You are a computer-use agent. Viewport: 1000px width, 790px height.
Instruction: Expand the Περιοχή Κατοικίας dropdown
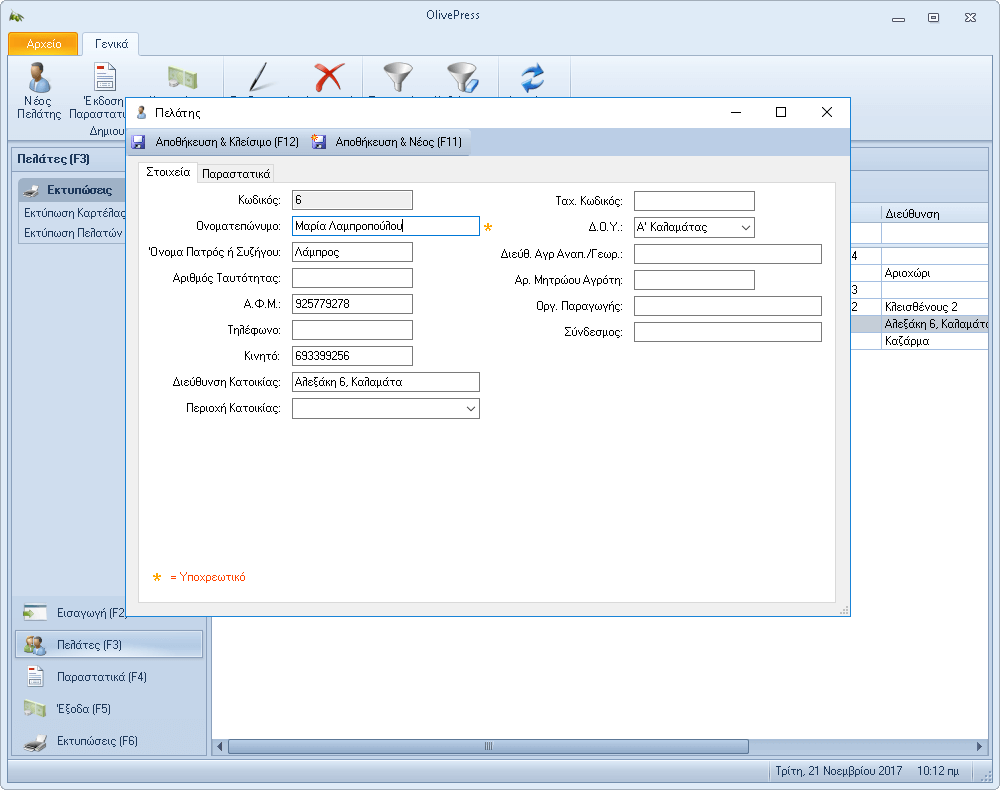click(470, 409)
